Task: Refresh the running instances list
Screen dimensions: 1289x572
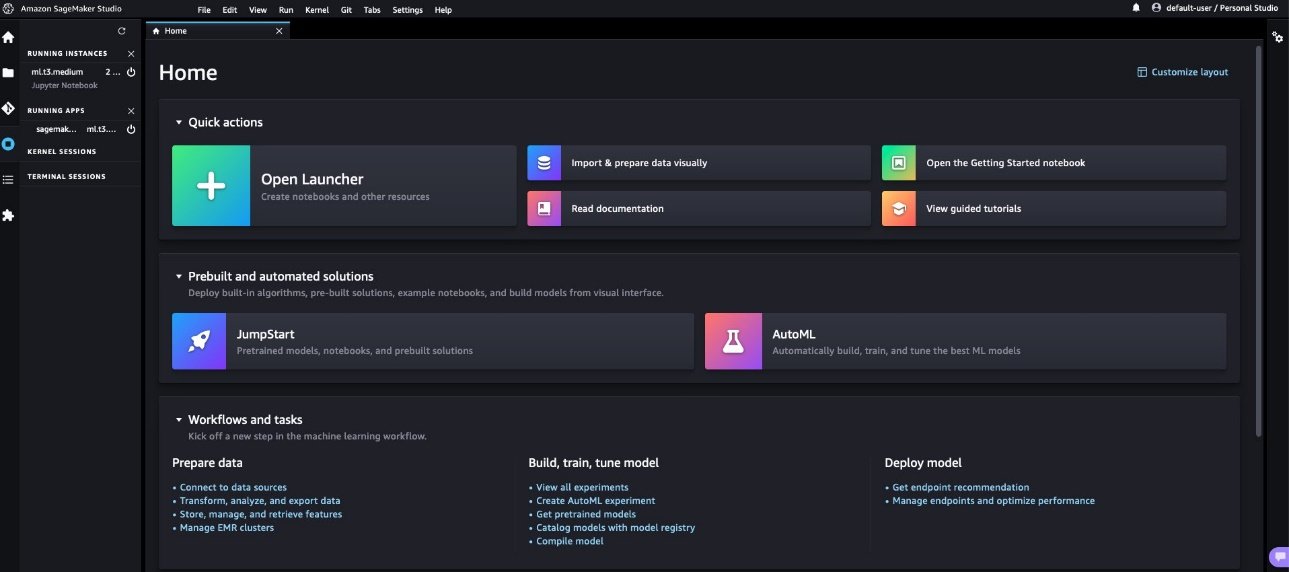Action: pyautogui.click(x=122, y=31)
